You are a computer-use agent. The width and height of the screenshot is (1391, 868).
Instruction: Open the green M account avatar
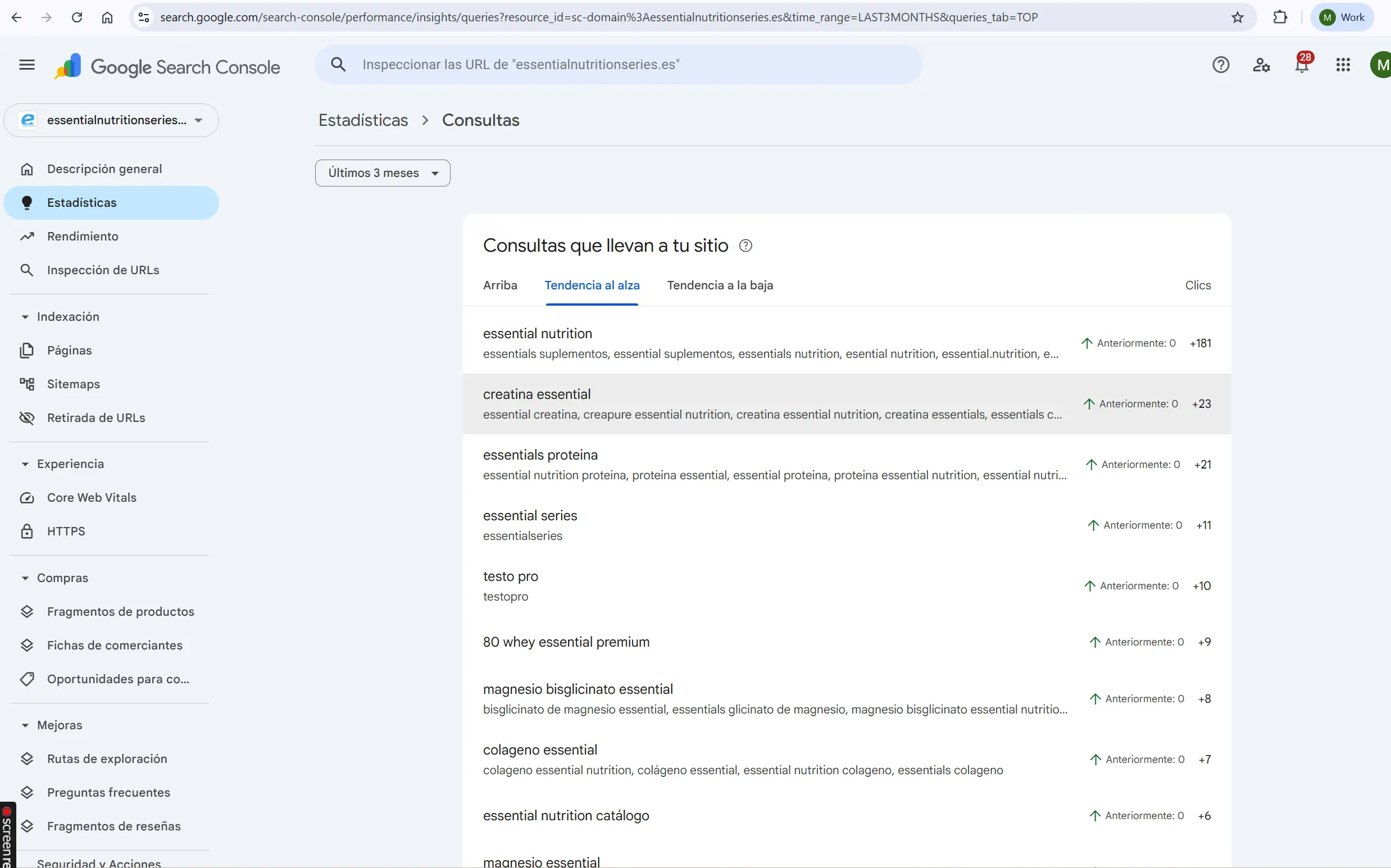[1381, 65]
